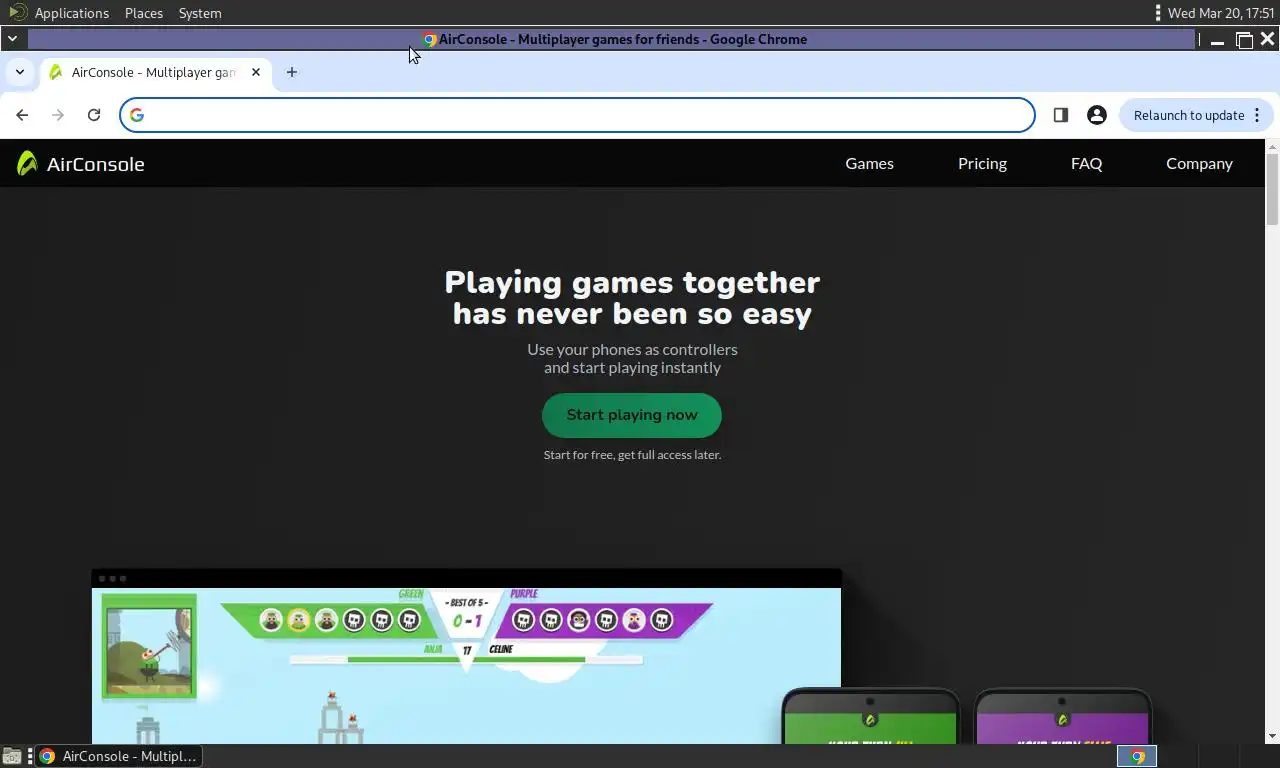Open the System menu
This screenshot has width=1280, height=768.
(200, 13)
